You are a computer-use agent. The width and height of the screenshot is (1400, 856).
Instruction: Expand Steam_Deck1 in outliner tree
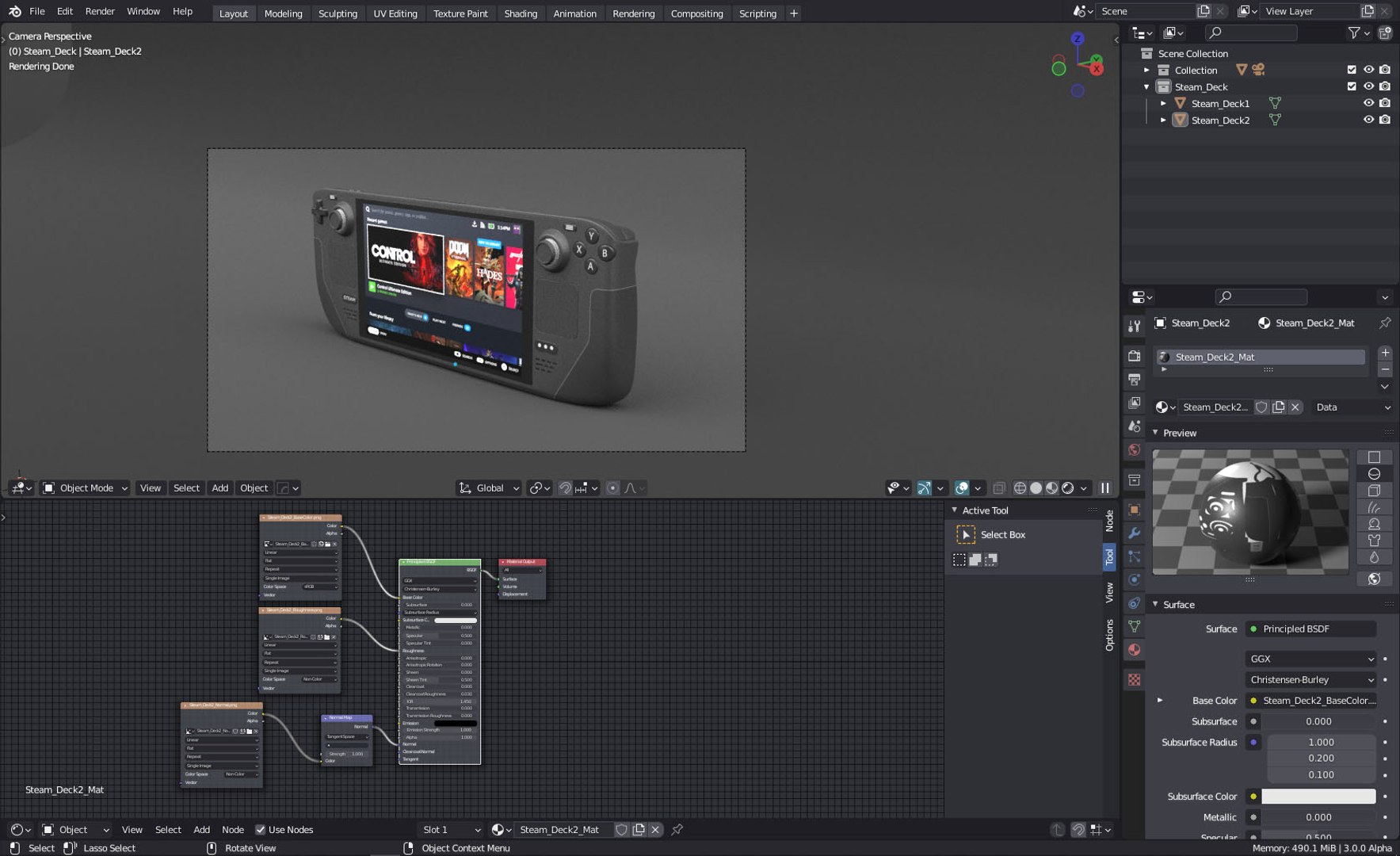point(1163,103)
